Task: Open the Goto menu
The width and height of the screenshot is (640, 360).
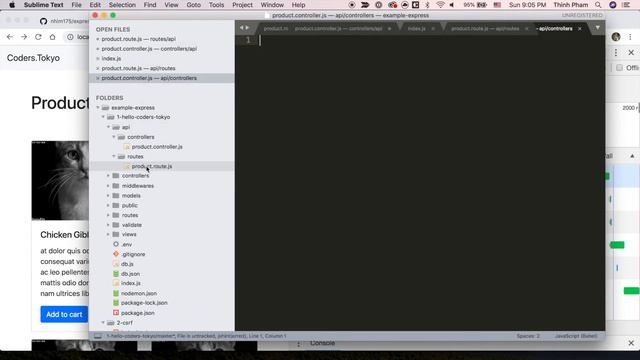Action: click(x=193, y=5)
